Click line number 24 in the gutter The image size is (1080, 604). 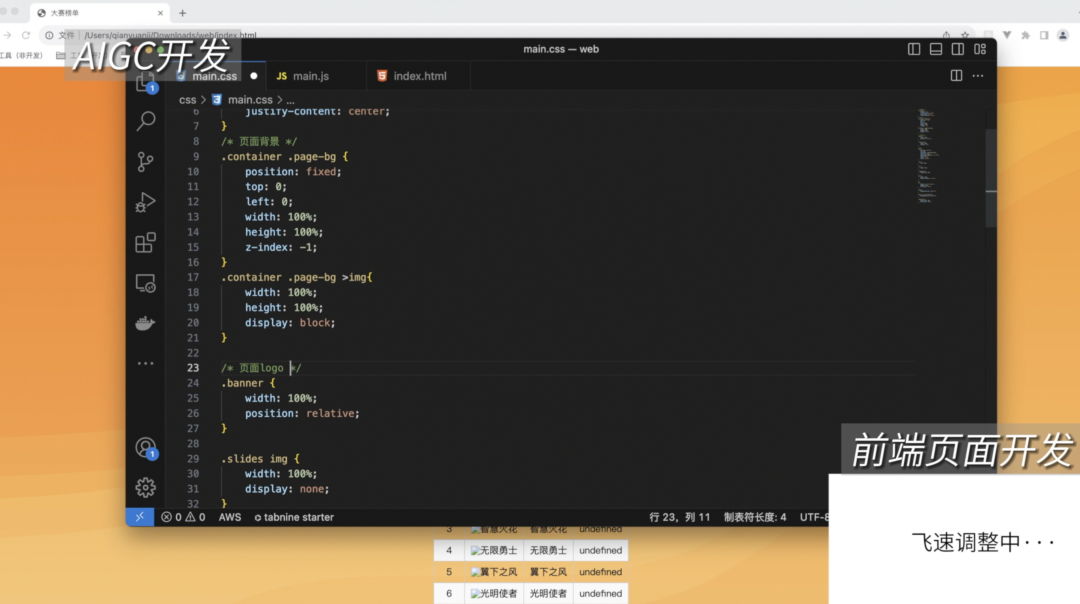tap(193, 383)
